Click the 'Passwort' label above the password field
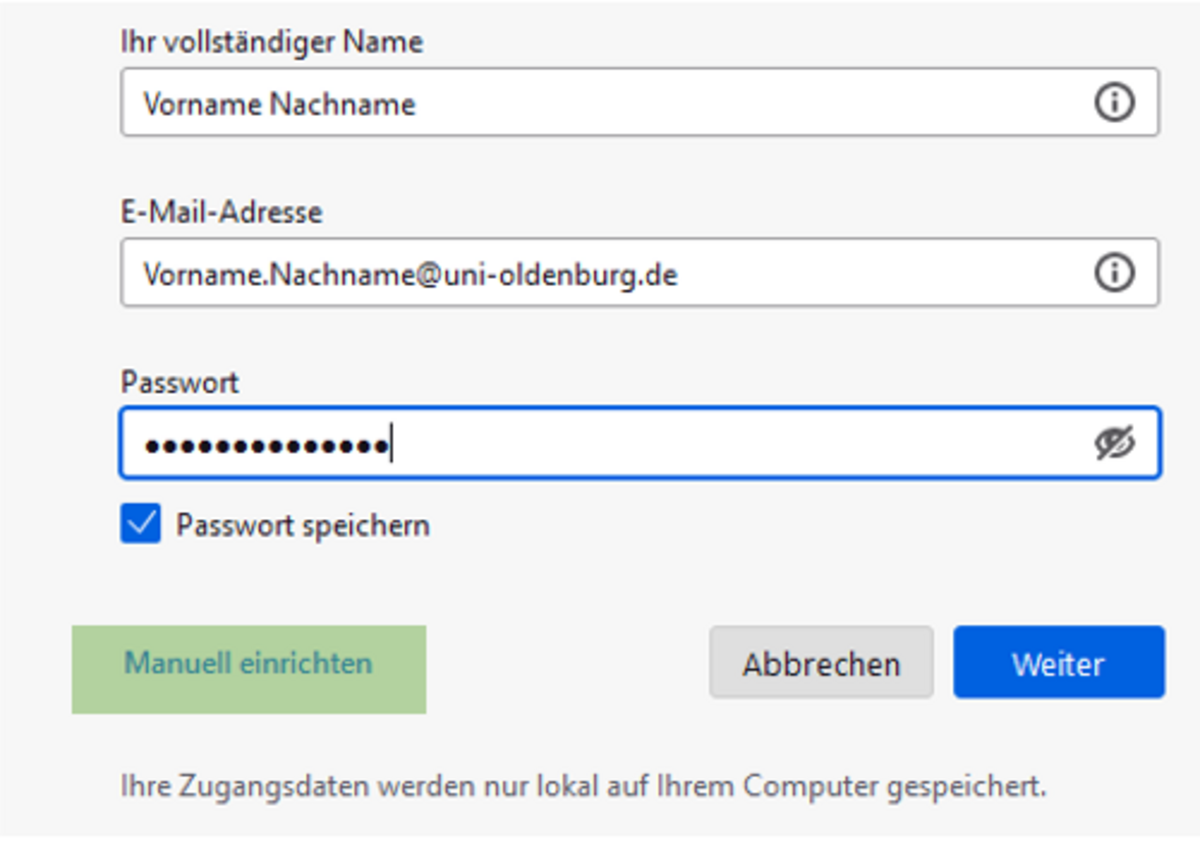The width and height of the screenshot is (1200, 841). [x=180, y=382]
